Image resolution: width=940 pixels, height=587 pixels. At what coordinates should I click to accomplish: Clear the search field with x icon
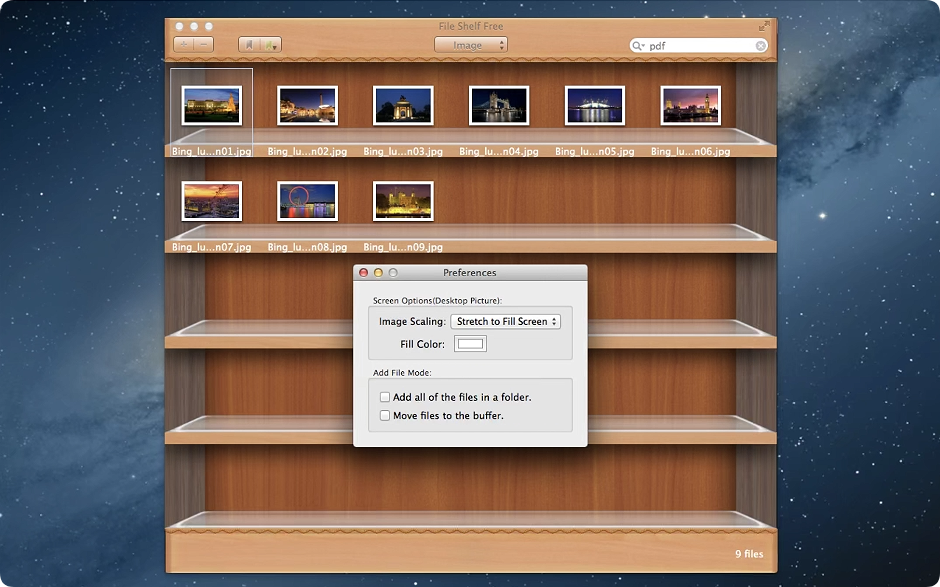pyautogui.click(x=760, y=46)
